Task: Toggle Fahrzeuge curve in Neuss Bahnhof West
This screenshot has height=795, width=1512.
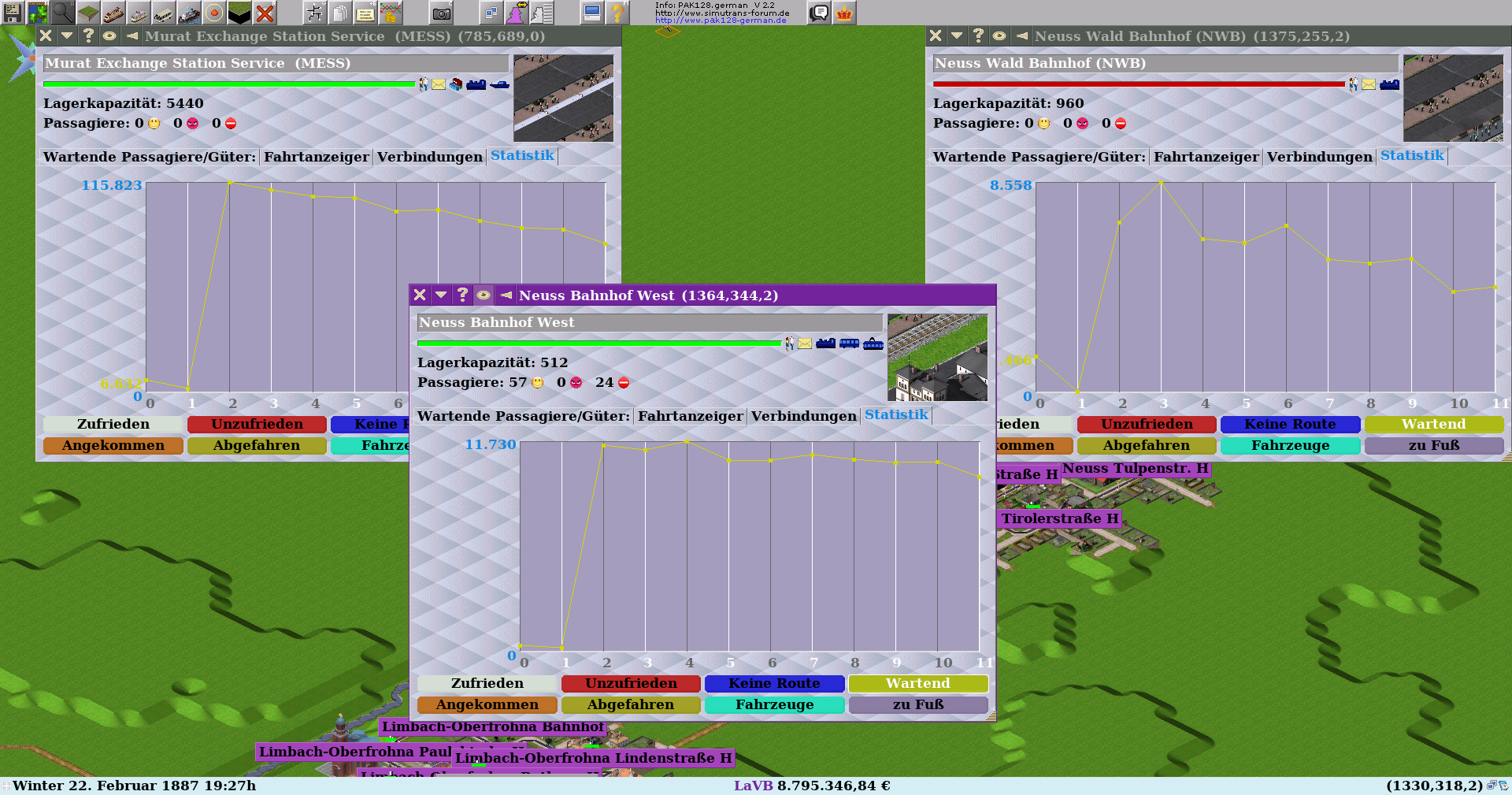Action: point(774,705)
